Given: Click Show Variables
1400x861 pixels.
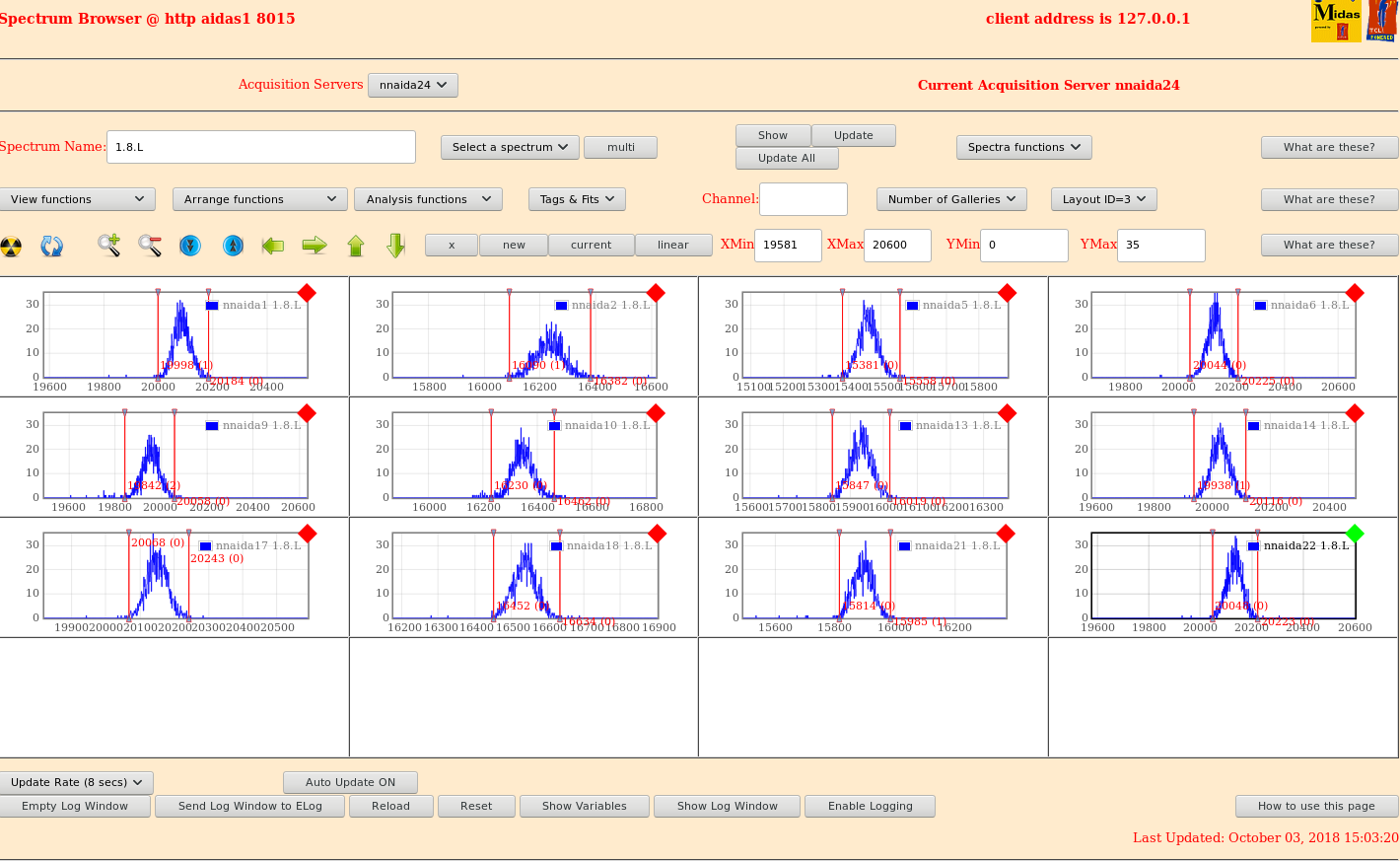Looking at the screenshot, I should pyautogui.click(x=585, y=806).
